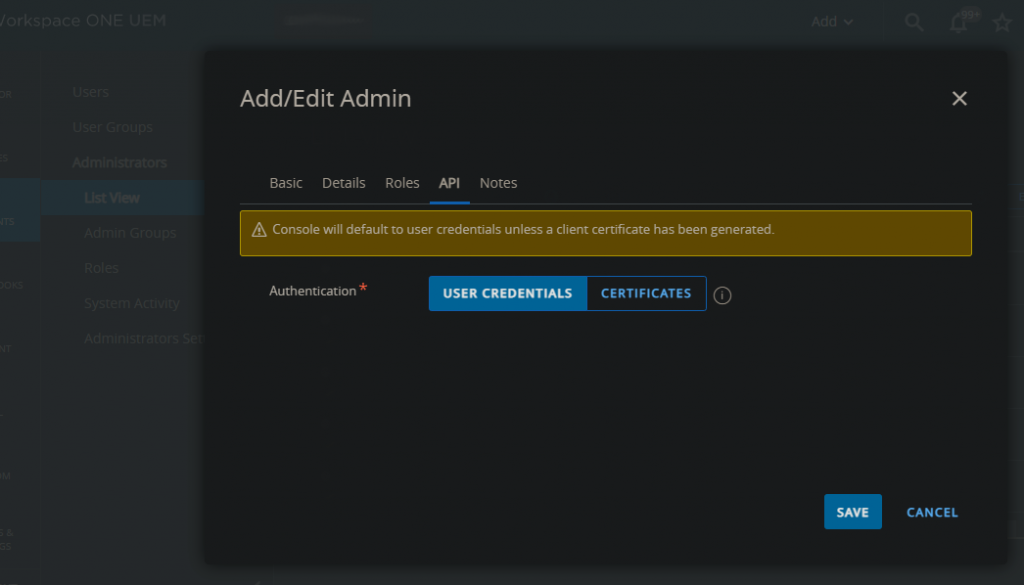Image resolution: width=1024 pixels, height=585 pixels.
Task: Go to the Notes tab
Action: click(x=498, y=183)
